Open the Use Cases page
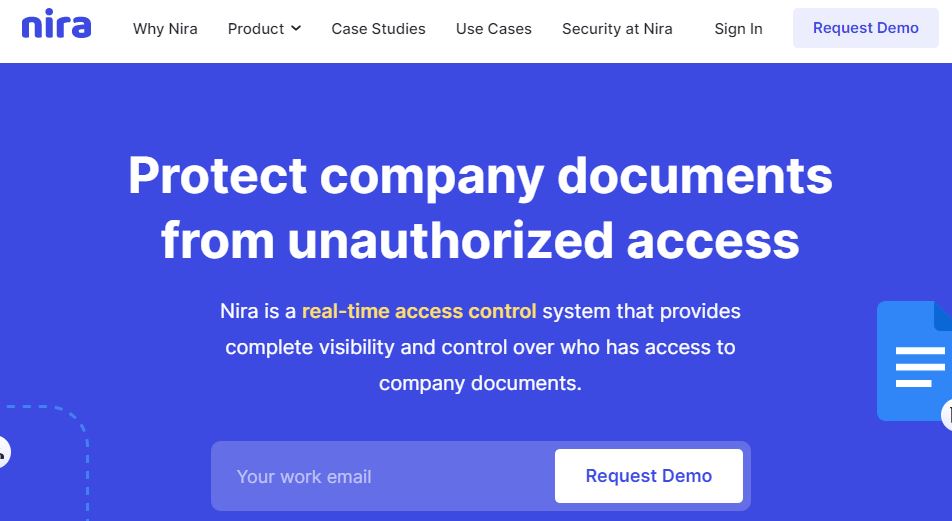 494,29
